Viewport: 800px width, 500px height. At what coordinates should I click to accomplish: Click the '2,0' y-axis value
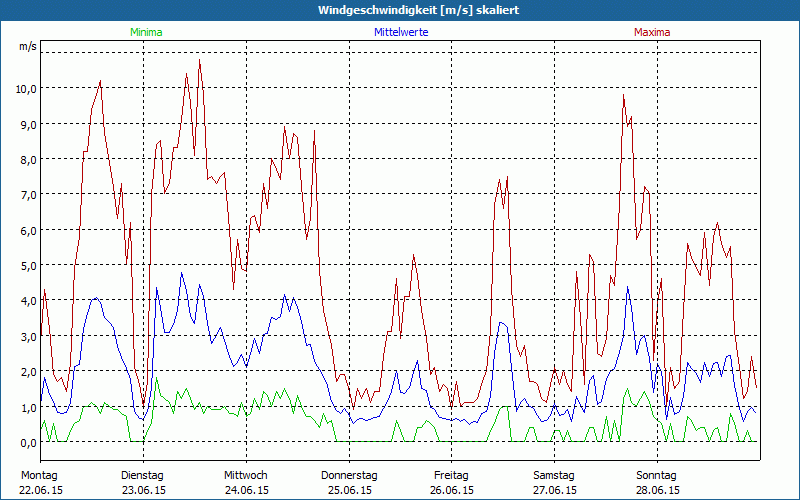(x=29, y=371)
